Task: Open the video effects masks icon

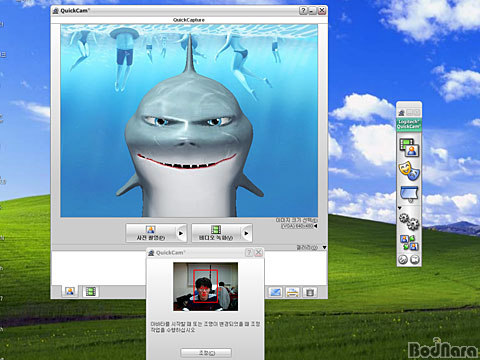Action: (x=409, y=171)
